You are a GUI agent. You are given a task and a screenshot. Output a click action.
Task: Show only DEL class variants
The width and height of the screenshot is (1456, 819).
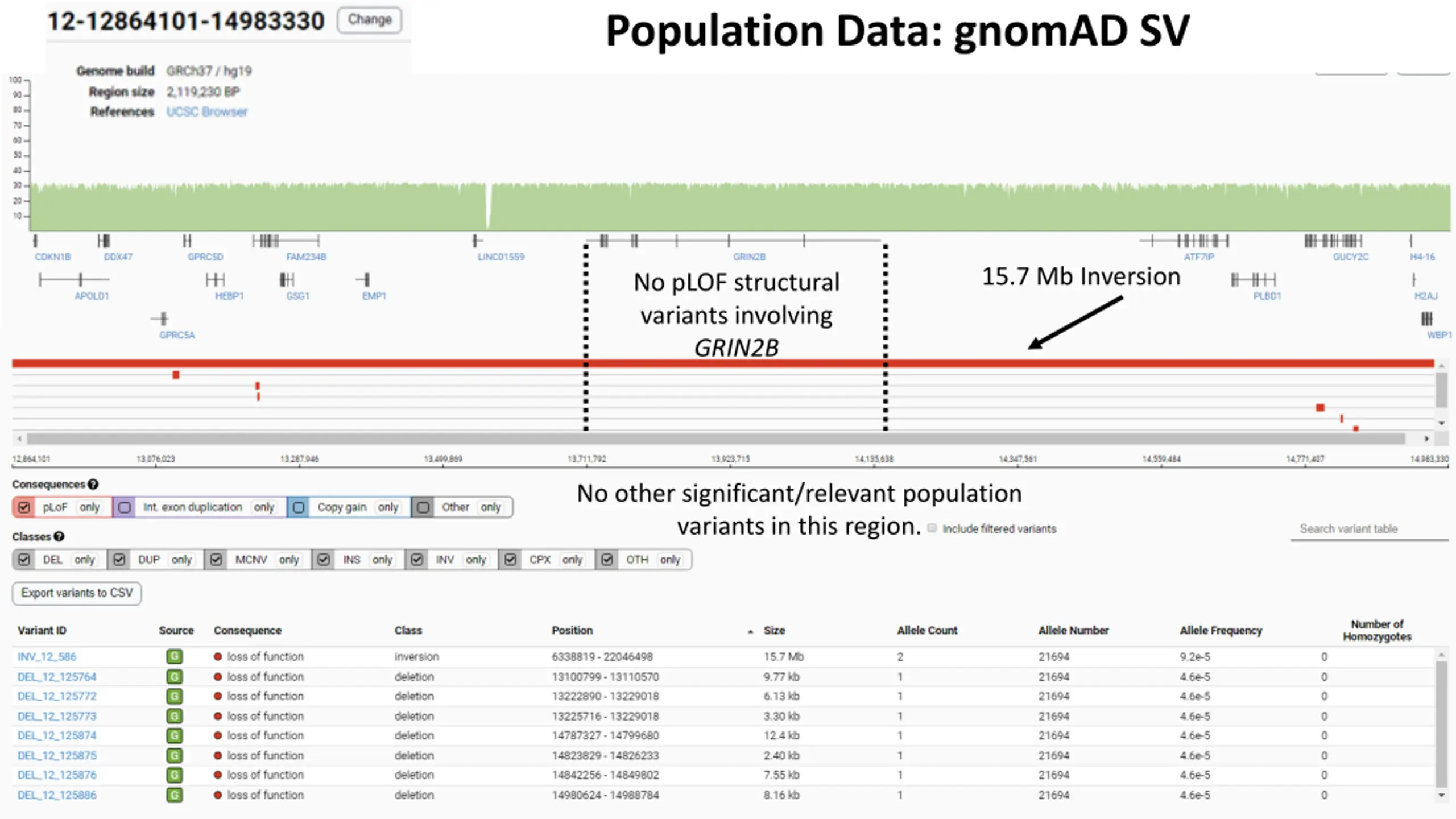84,560
